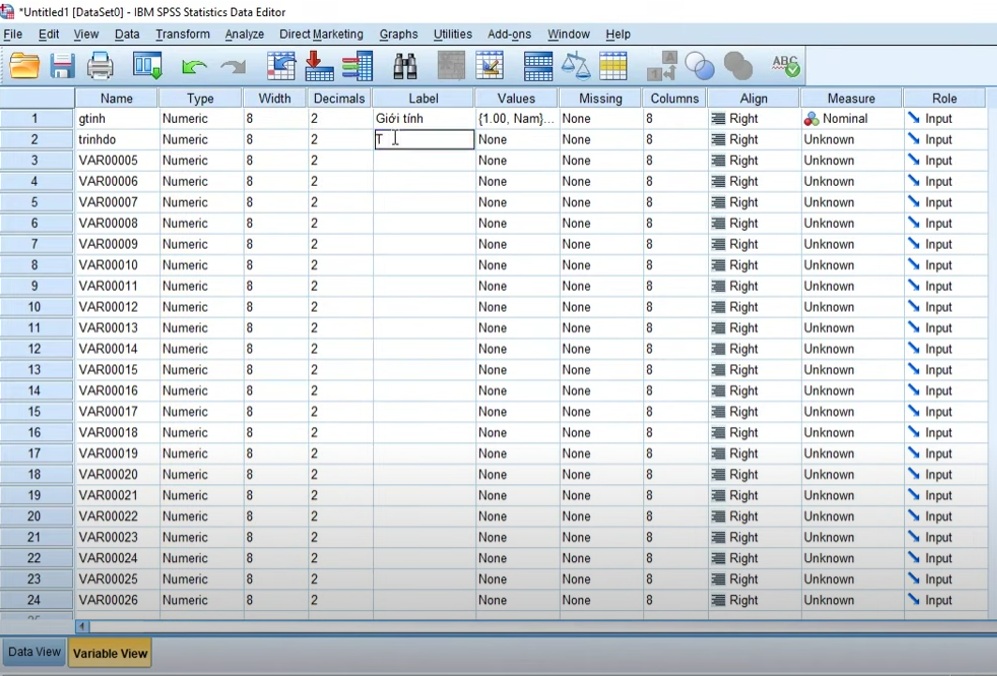Open the Role selector for the trinhdo variable
The image size is (997, 676).
tap(946, 139)
